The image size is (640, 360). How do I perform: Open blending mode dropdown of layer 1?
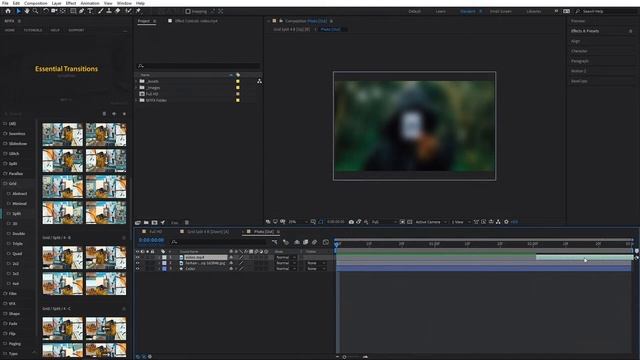pos(286,258)
